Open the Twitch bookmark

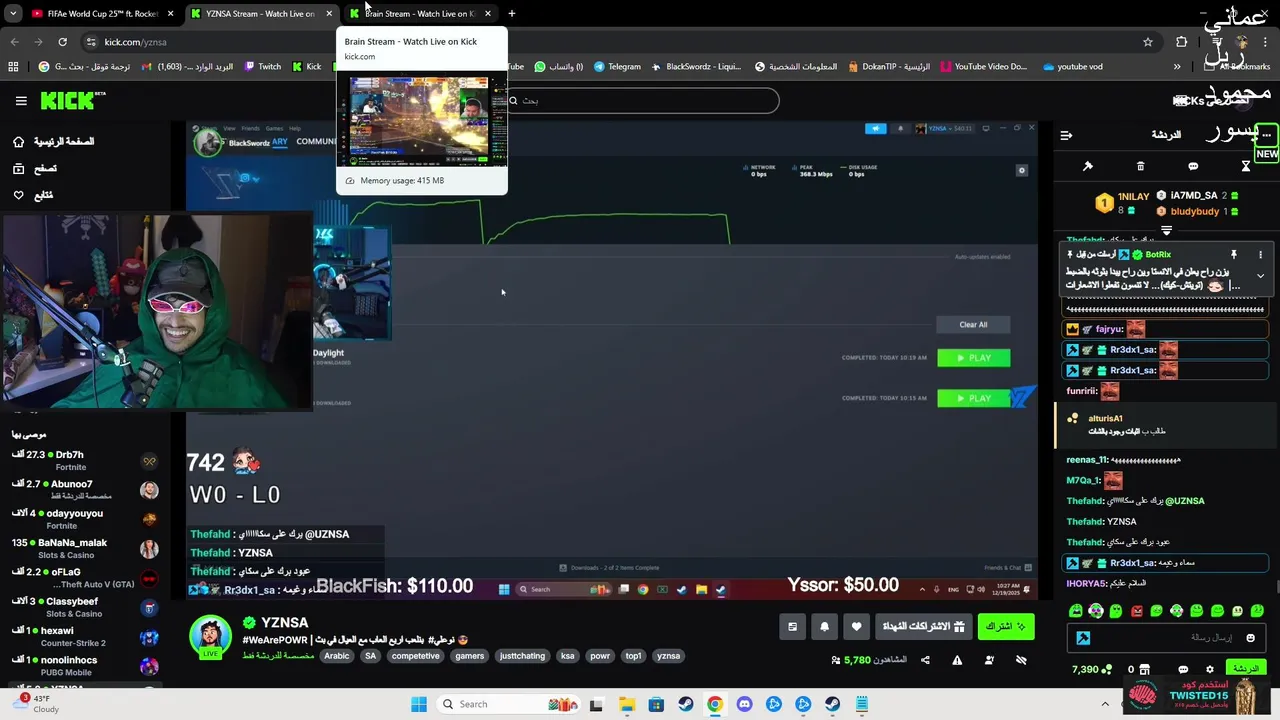pyautogui.click(x=261, y=67)
